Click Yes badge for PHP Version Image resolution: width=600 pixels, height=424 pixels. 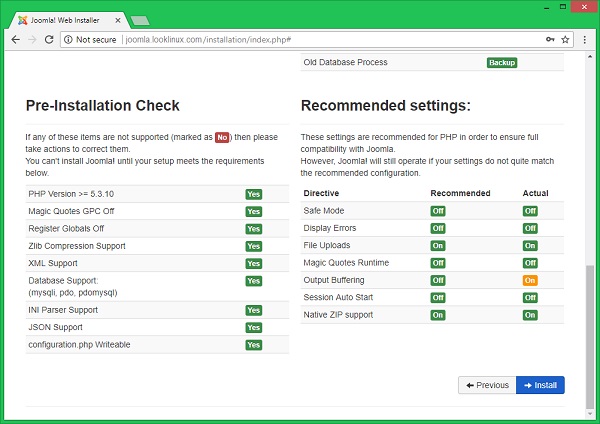tap(254, 194)
